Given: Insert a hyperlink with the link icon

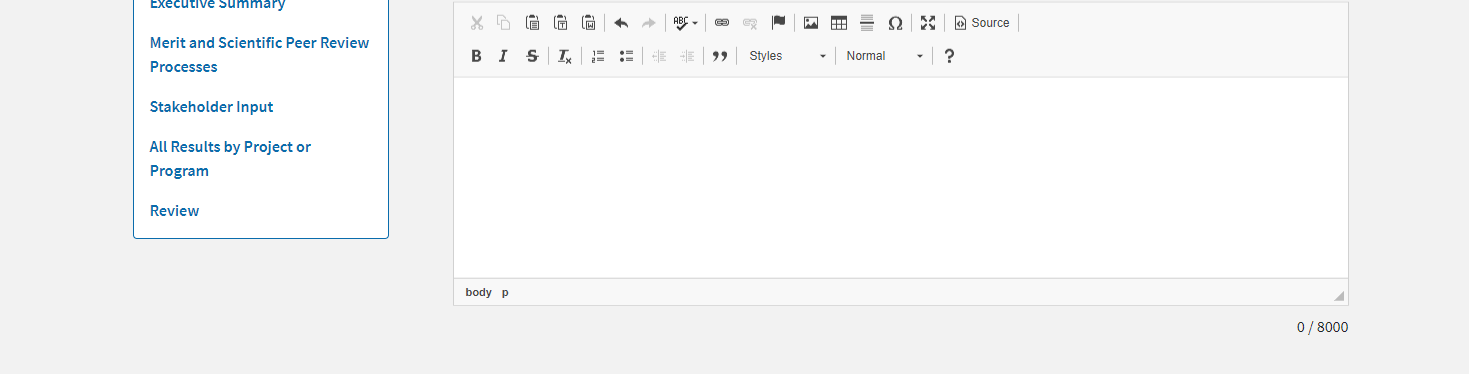Looking at the screenshot, I should point(722,23).
